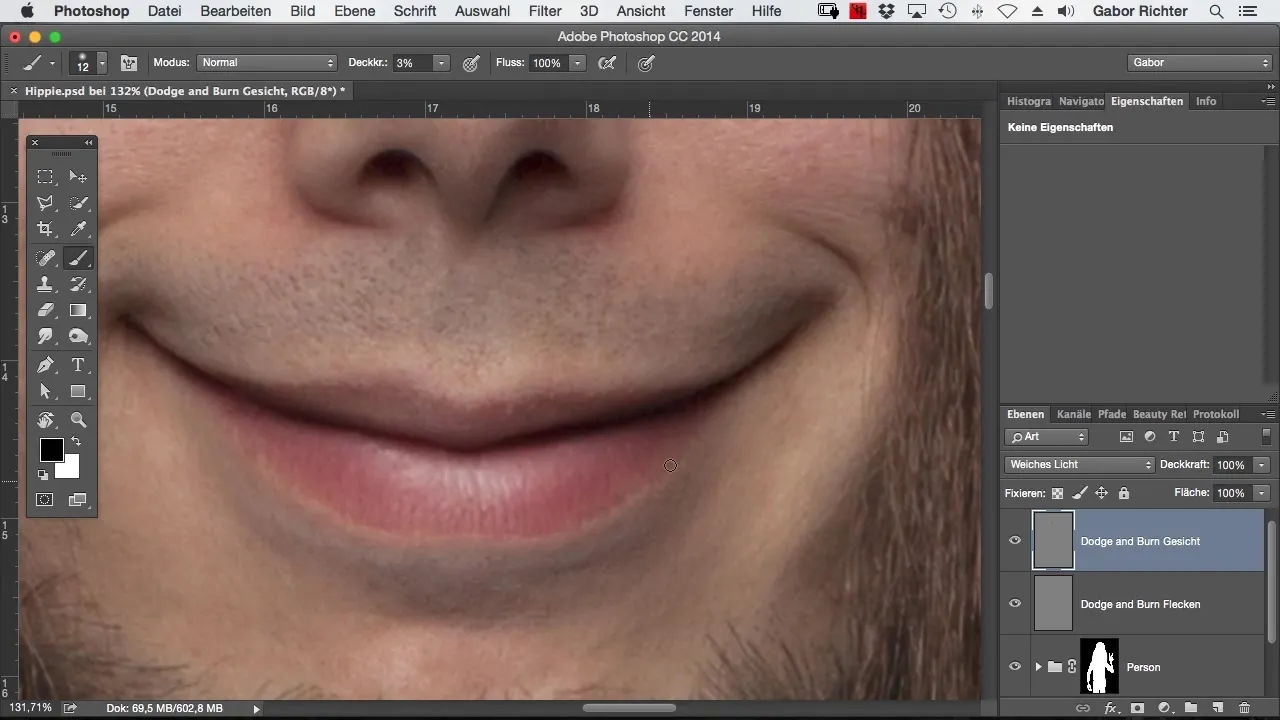Viewport: 1280px width, 720px height.
Task: Expand the Person layer group
Action: tap(1038, 667)
